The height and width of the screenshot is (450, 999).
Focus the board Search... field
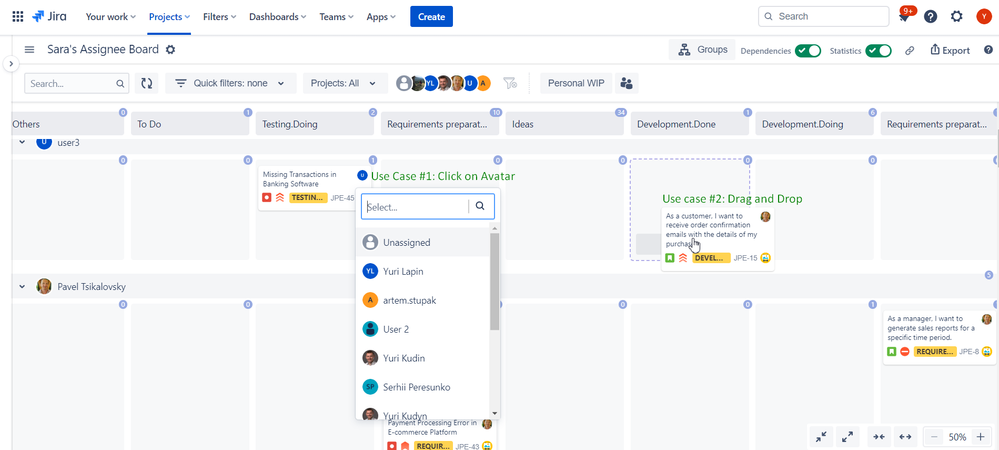76,83
